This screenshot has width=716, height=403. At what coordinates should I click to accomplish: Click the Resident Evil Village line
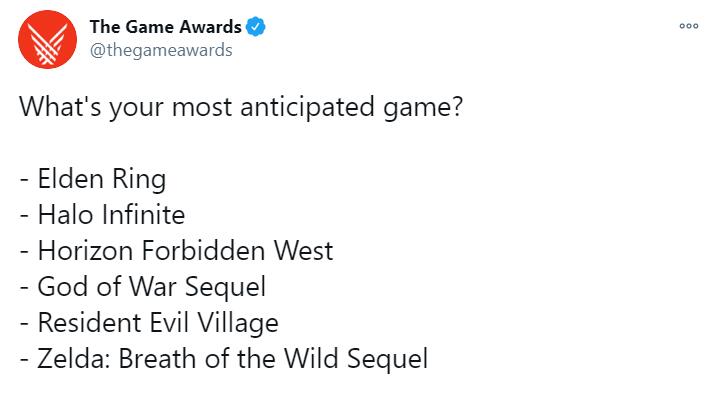[x=149, y=323]
